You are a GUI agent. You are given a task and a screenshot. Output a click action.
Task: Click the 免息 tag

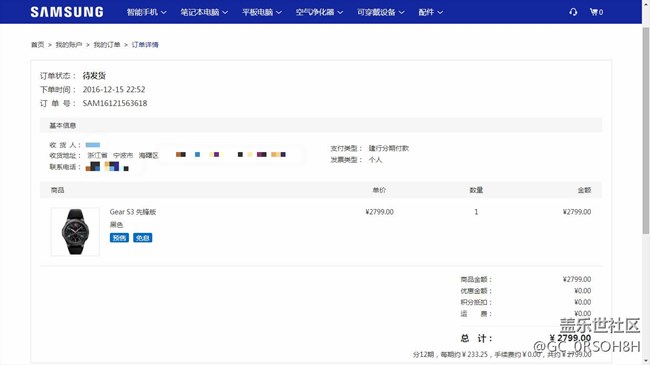click(143, 238)
